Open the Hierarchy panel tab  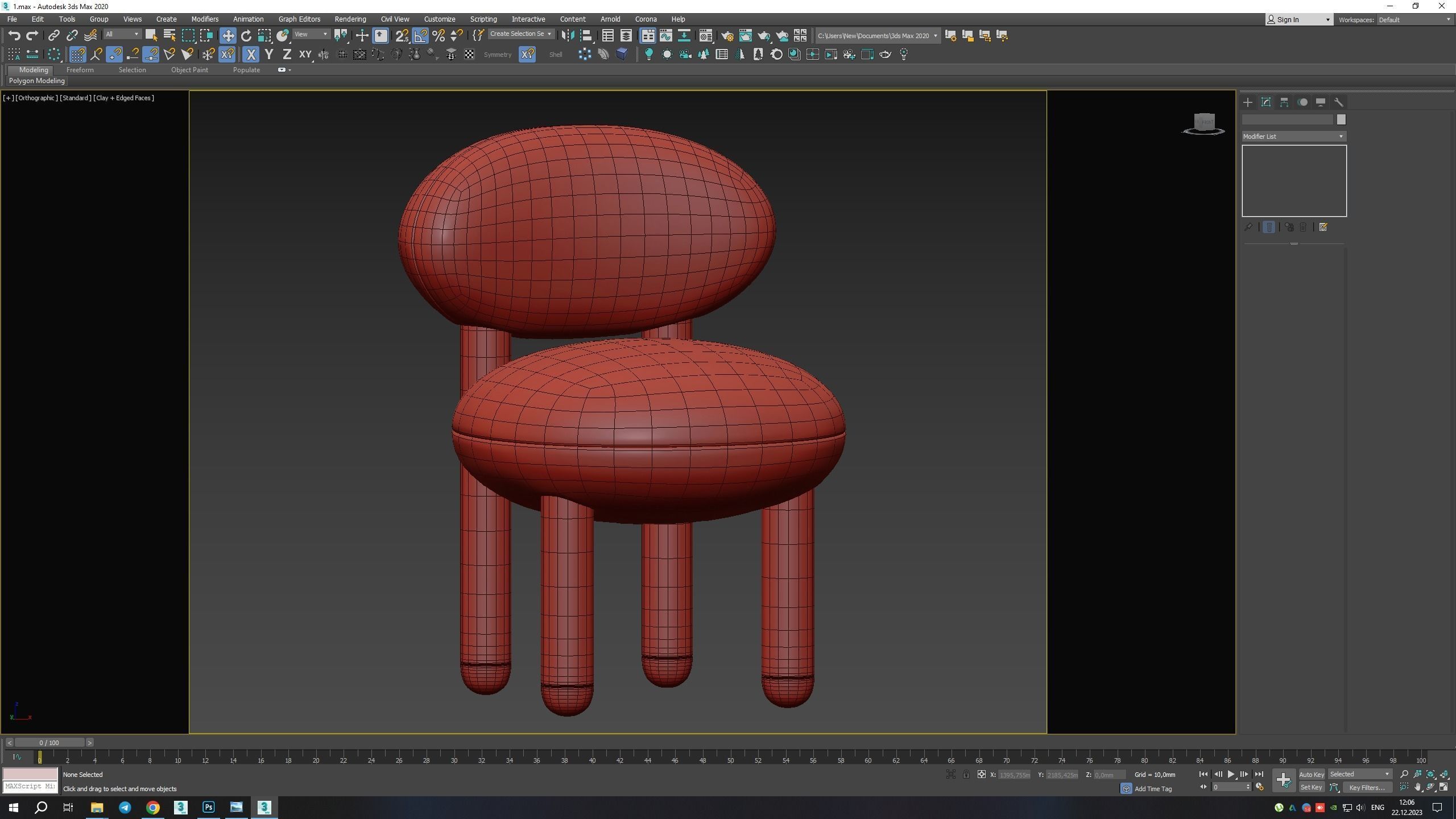click(1284, 102)
